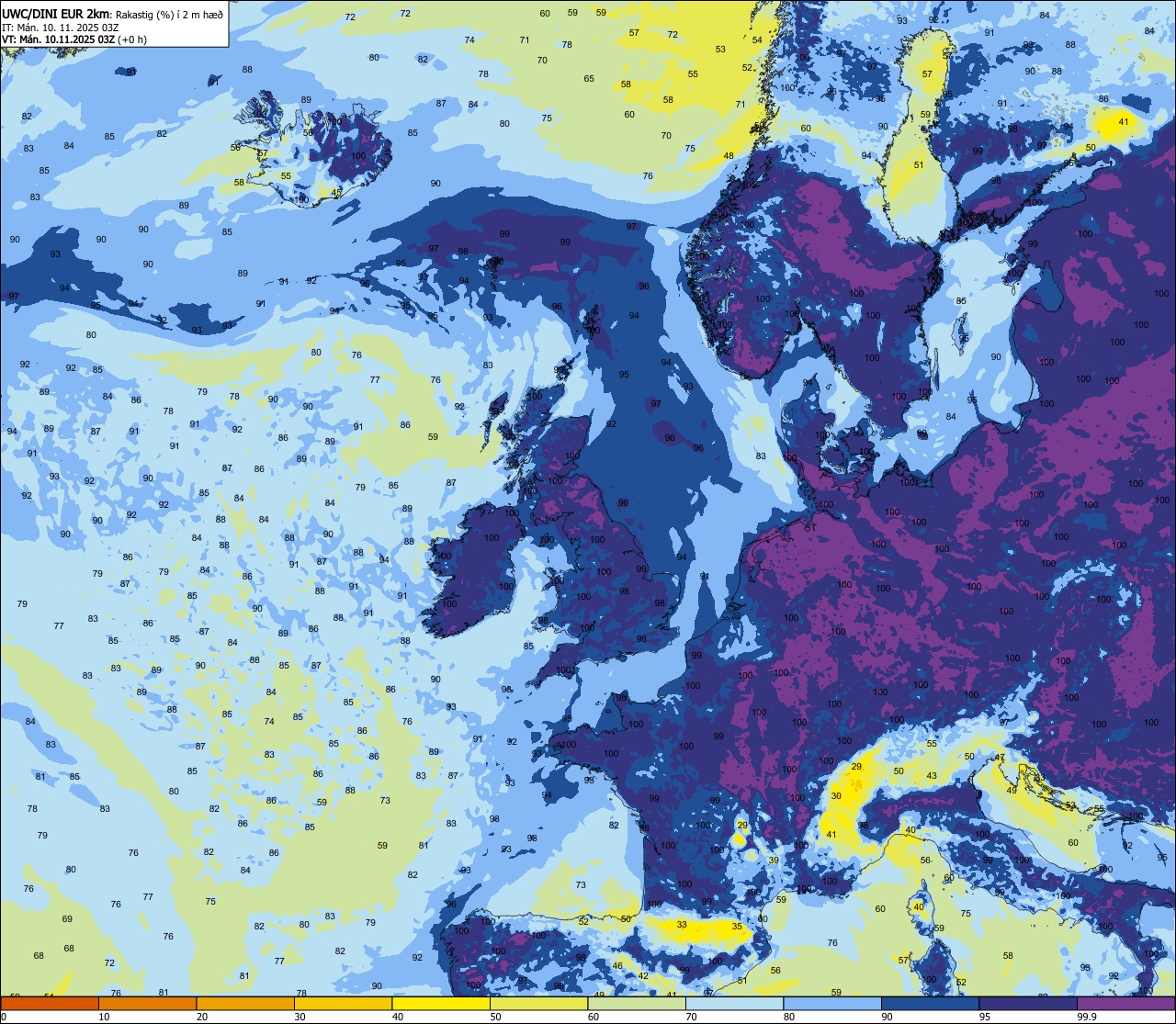This screenshot has height=1024, width=1176.
Task: Click the 'IT: Mán. 10. 11. 2025 03Z' line
Action: pyautogui.click(x=60, y=27)
